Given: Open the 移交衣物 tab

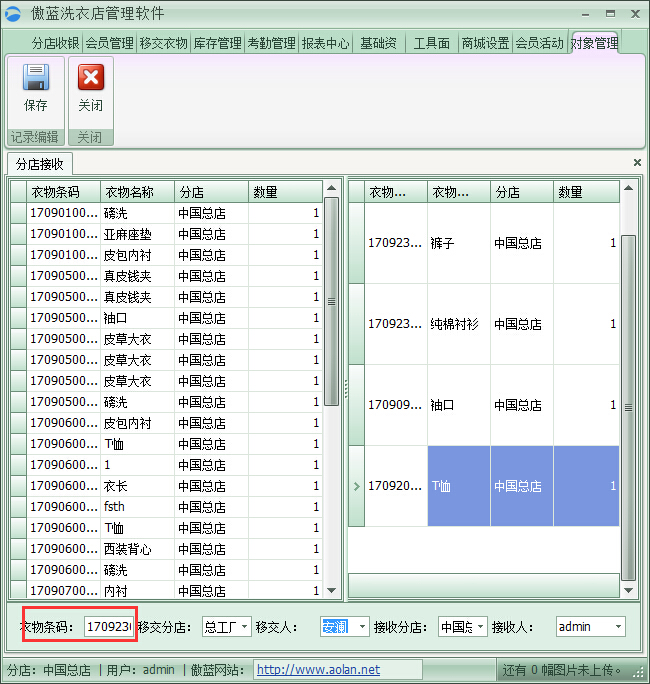Looking at the screenshot, I should (164, 43).
